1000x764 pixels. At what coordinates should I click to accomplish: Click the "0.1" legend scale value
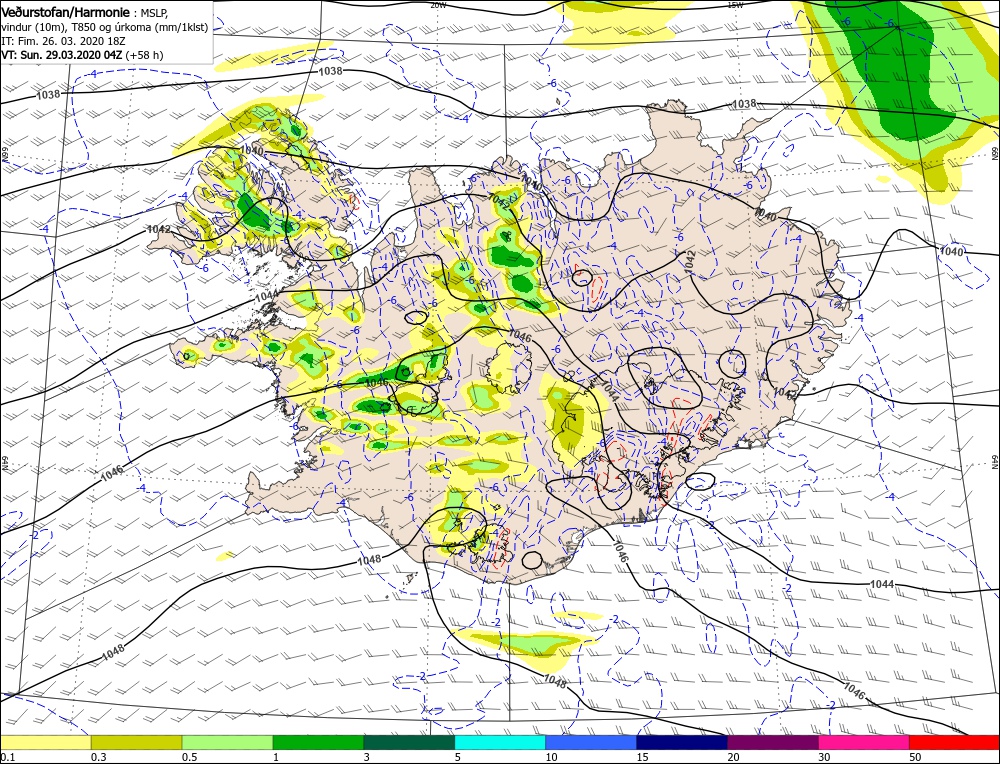[x=8, y=757]
